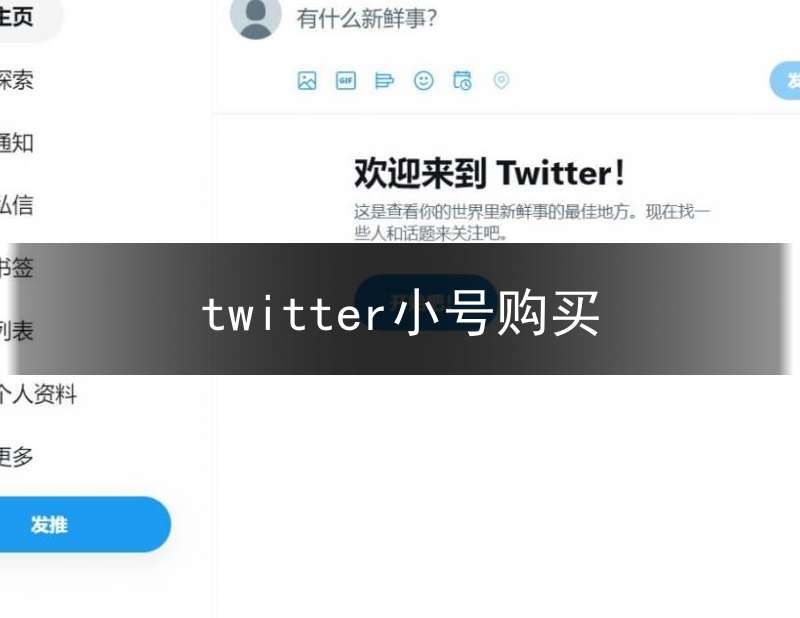Expand the 更多 more menu
This screenshot has height=618, width=800.
(17, 456)
